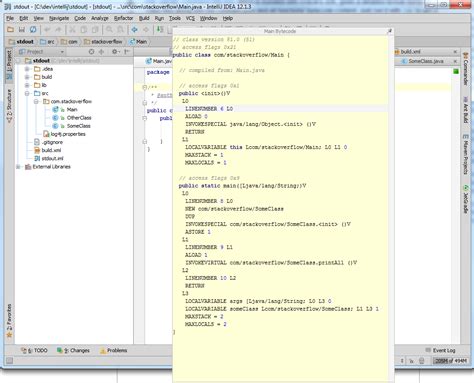Click the Copy toolbar icon
This screenshot has width=474, height=383.
pos(83,30)
